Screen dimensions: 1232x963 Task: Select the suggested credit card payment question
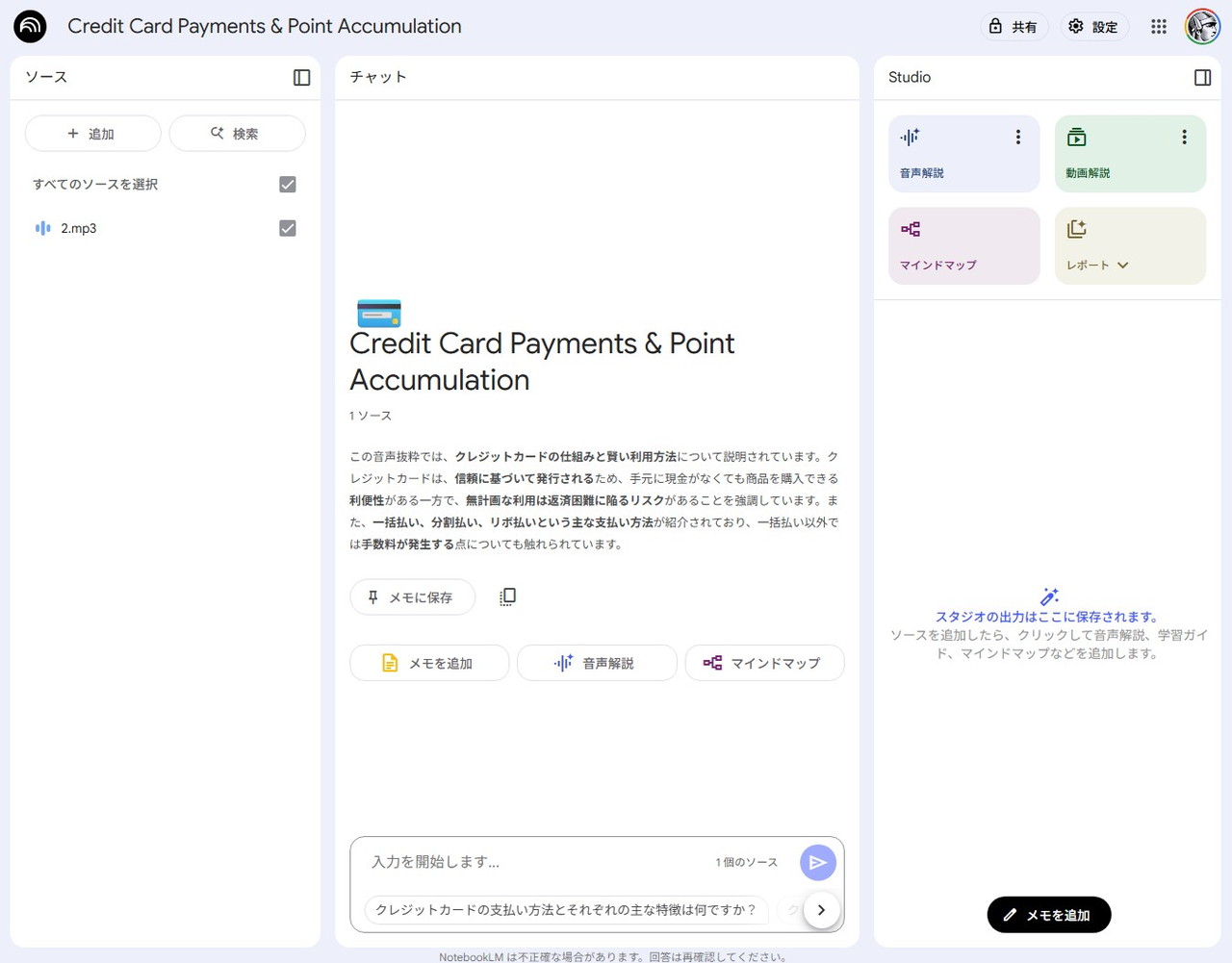click(x=566, y=910)
